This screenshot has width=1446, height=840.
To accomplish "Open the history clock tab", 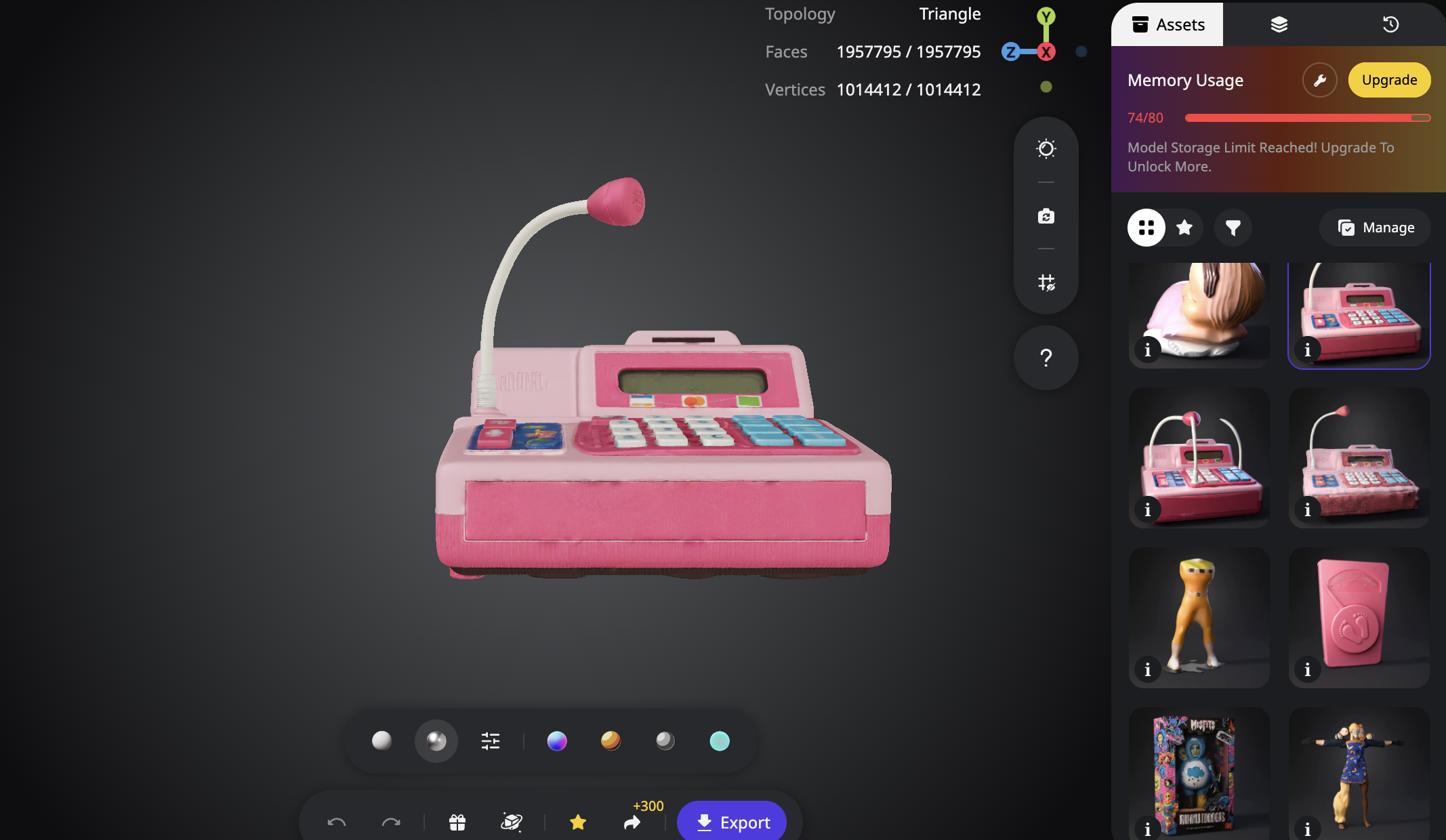I will [1390, 24].
